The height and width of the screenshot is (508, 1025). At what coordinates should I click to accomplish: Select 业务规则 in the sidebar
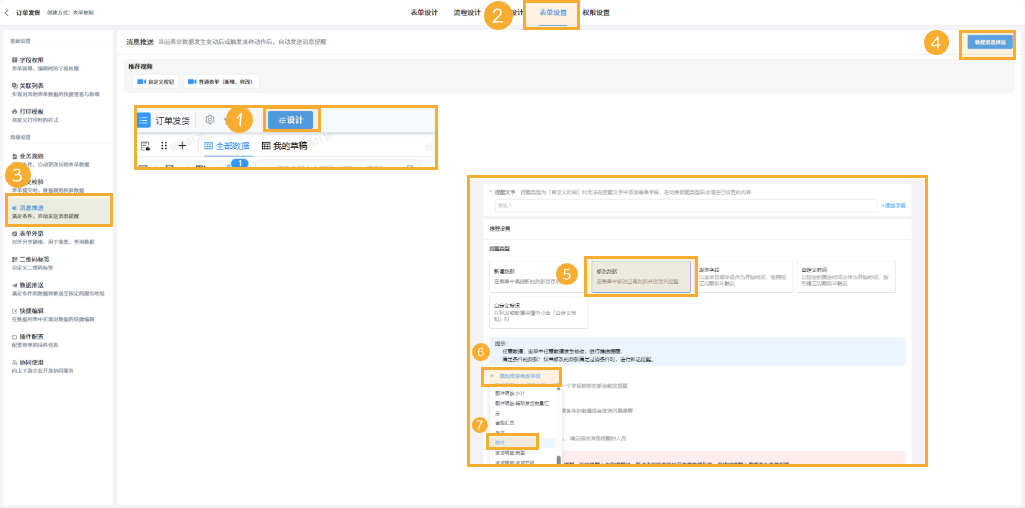click(32, 157)
